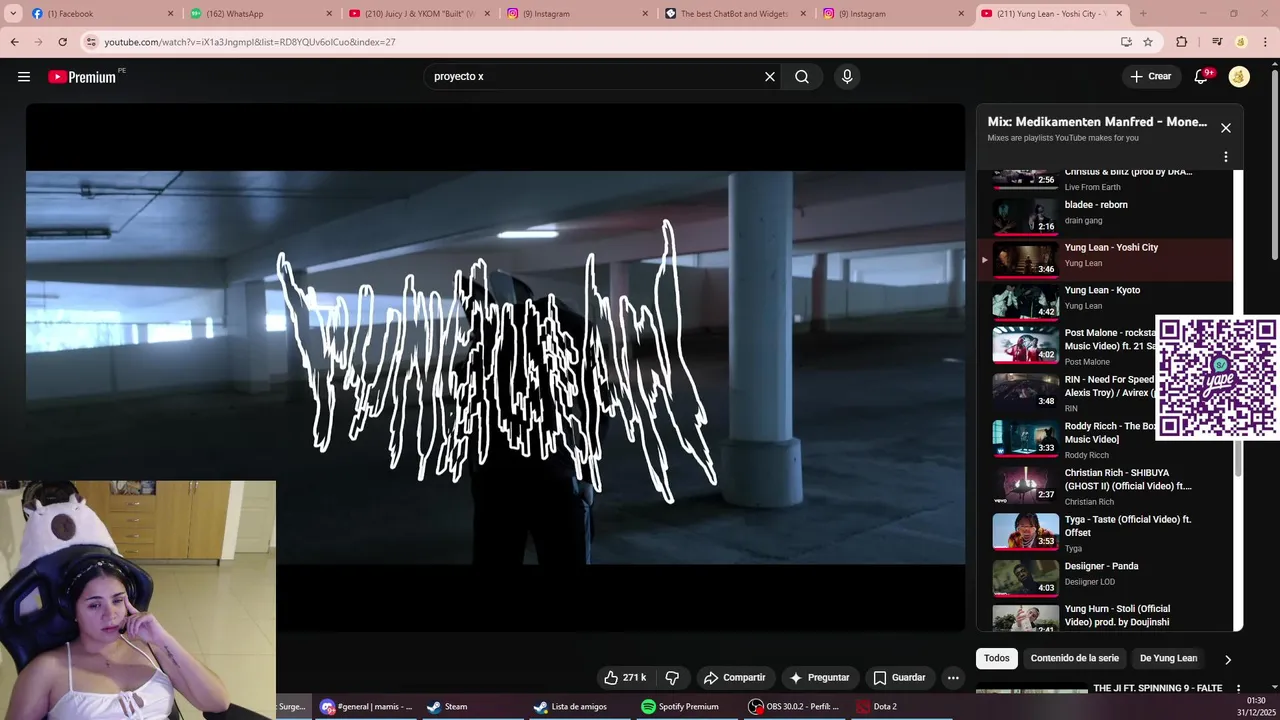Go forward with browser forward arrow

38,42
